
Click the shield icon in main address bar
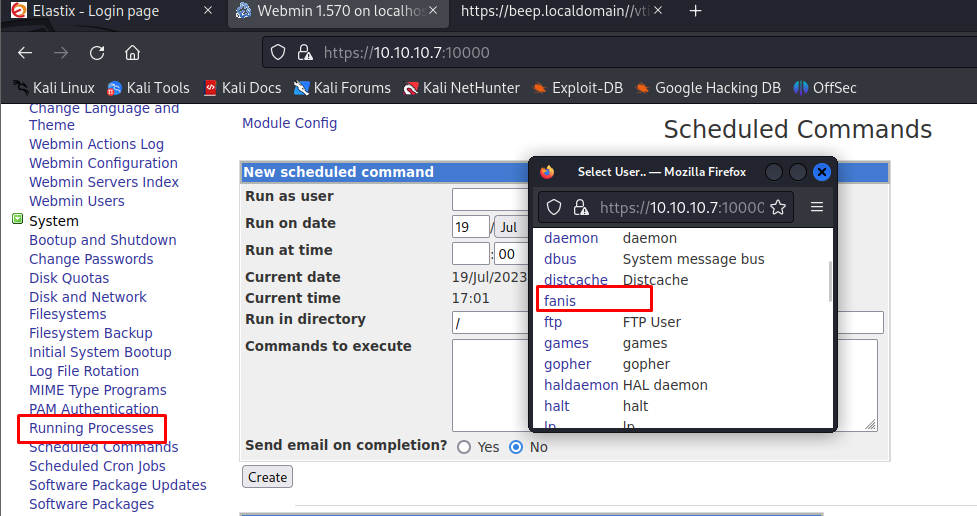[x=278, y=52]
